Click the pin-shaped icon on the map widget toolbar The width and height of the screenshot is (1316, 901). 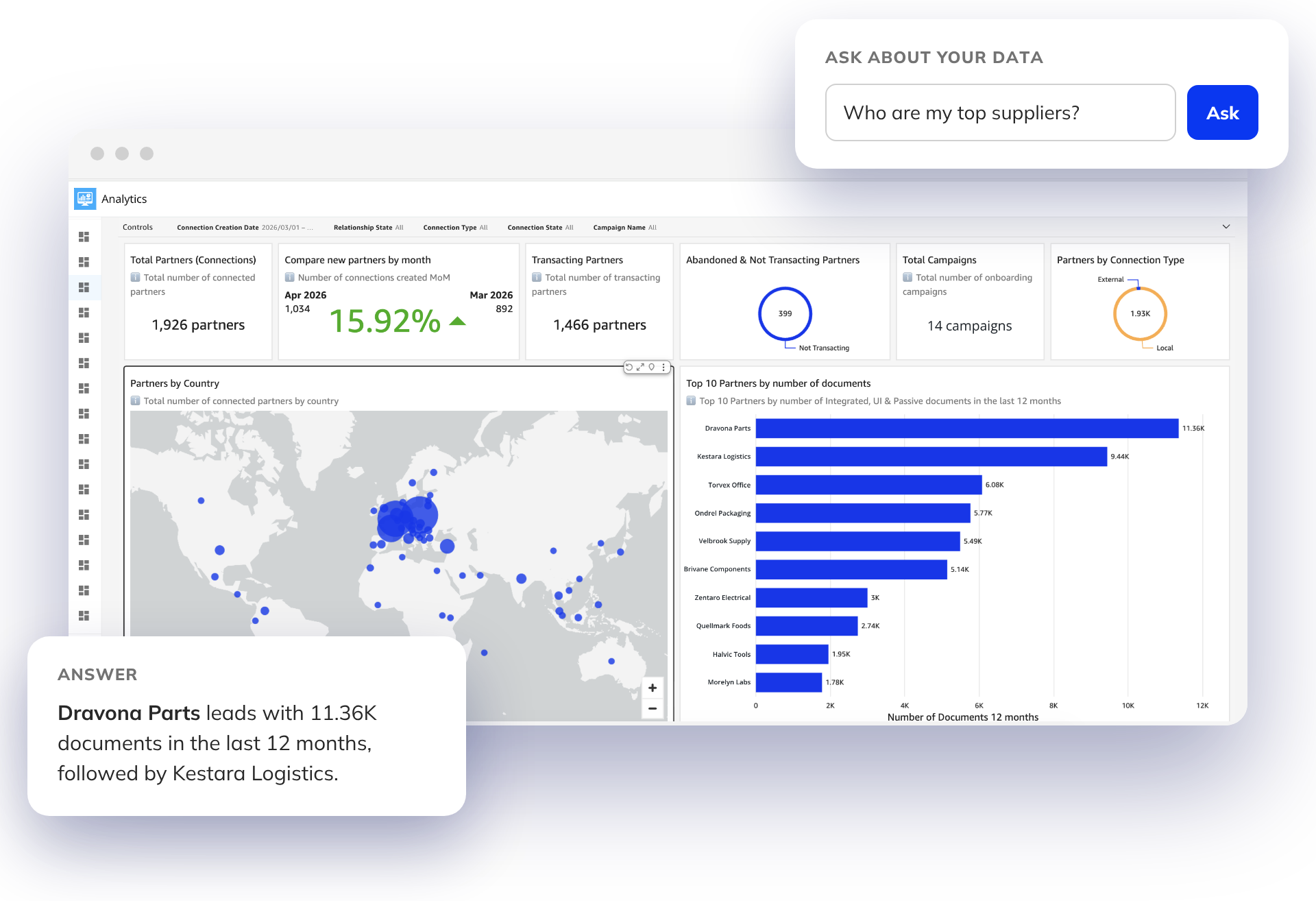(x=652, y=368)
